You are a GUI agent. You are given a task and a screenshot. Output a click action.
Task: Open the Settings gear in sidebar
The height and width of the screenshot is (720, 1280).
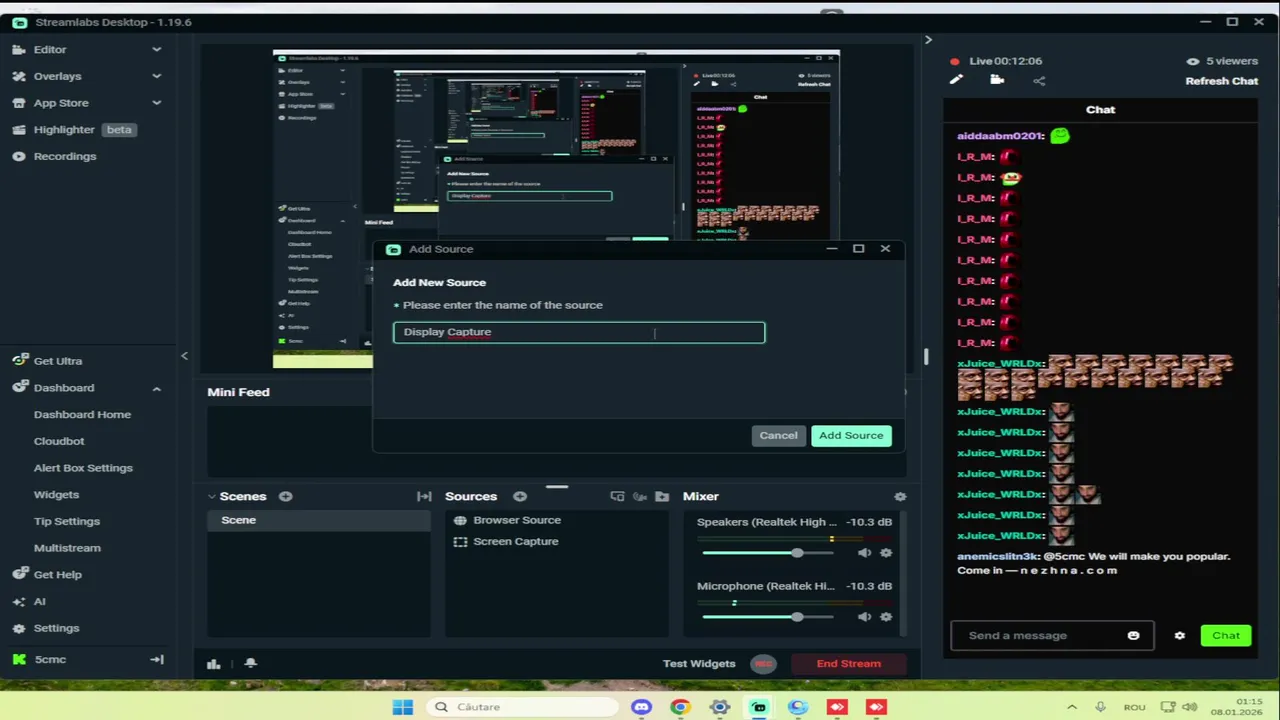(19, 628)
